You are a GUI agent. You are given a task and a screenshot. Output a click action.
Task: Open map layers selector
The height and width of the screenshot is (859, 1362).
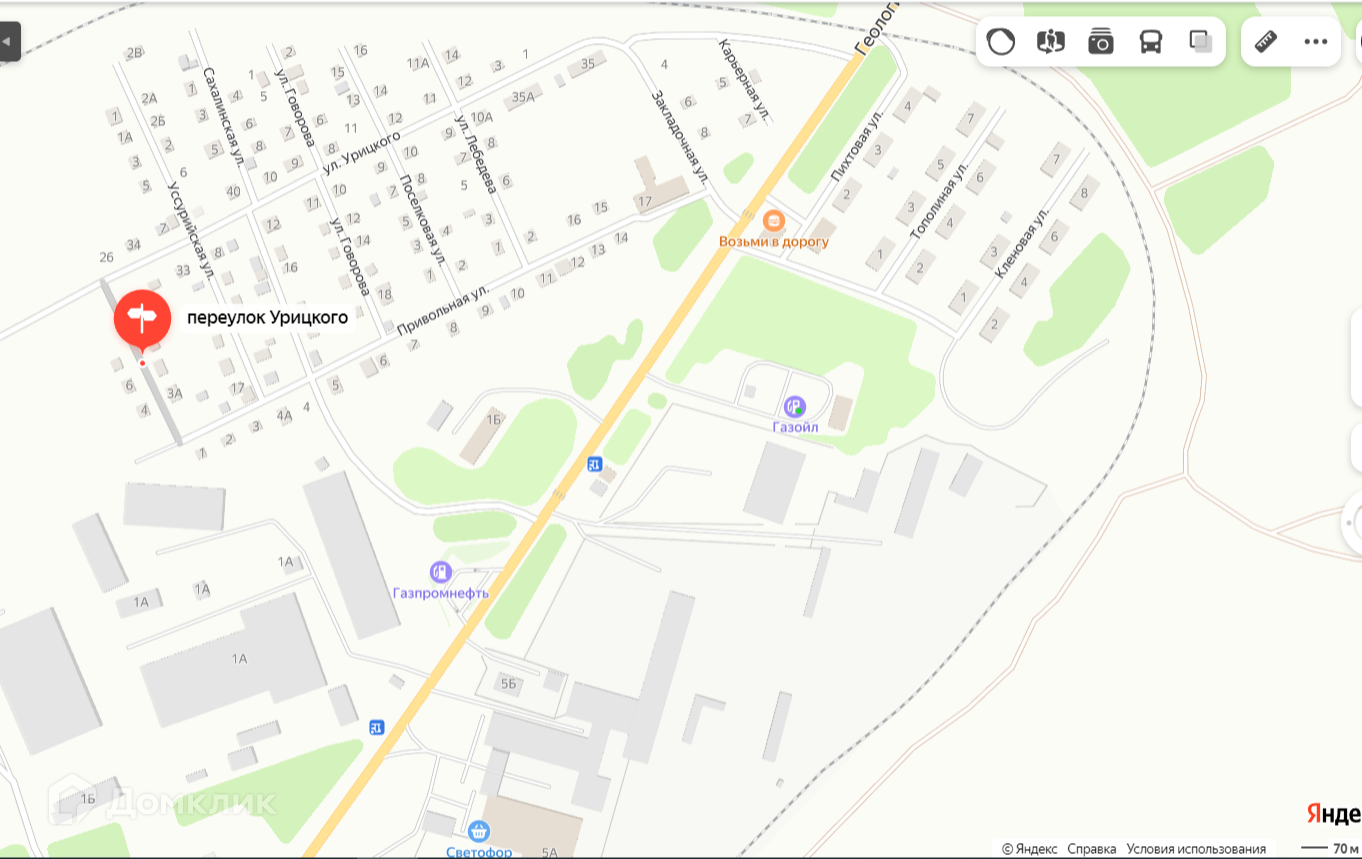1201,41
